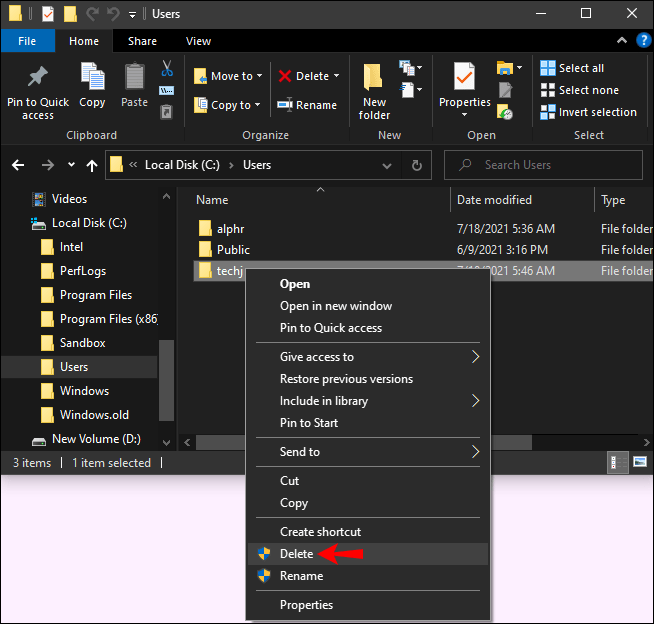This screenshot has height=624, width=654.
Task: Click the New folder quick access toolbar icon
Action: [x=70, y=14]
